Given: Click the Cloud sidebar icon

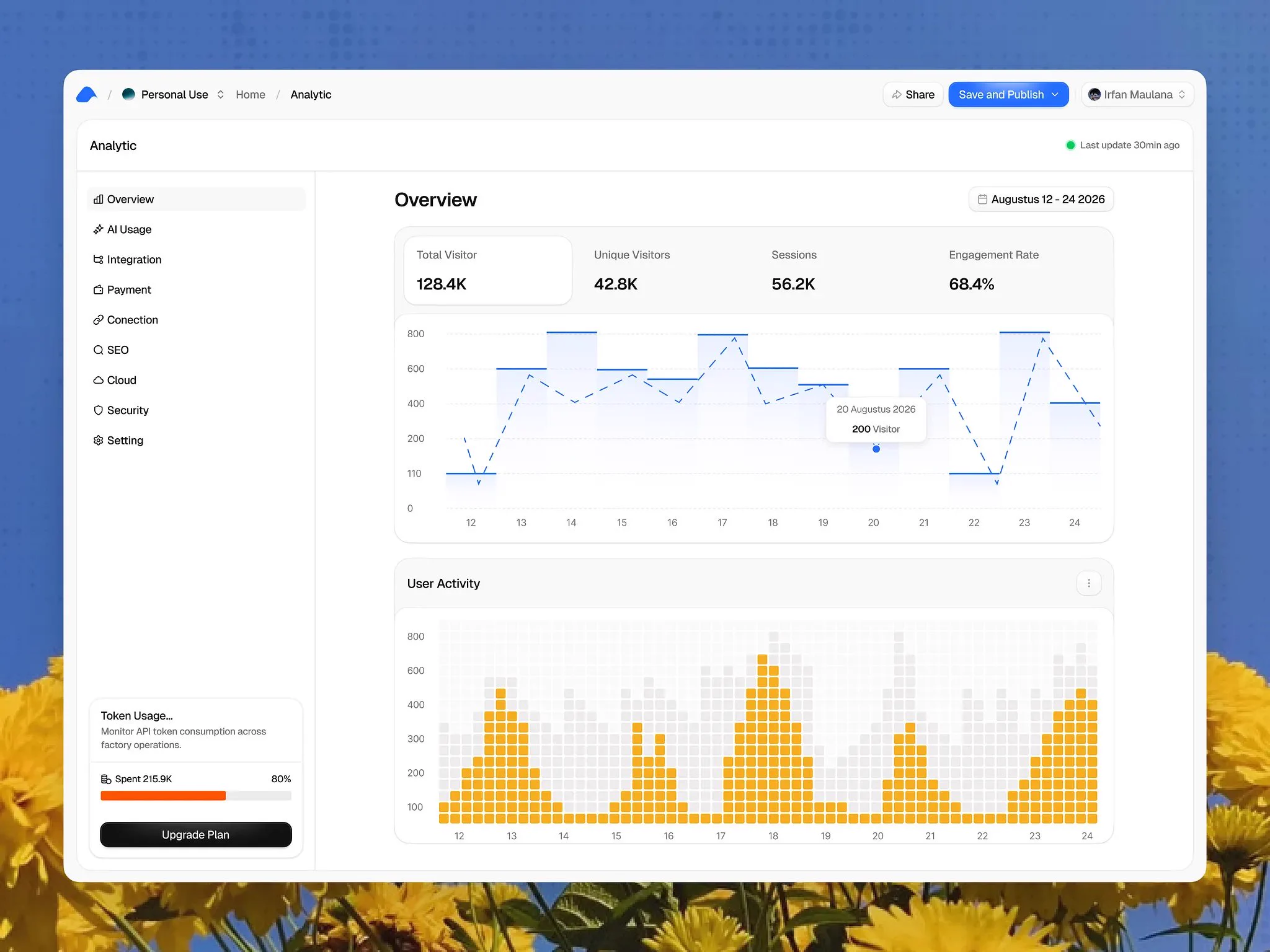Looking at the screenshot, I should (98, 380).
